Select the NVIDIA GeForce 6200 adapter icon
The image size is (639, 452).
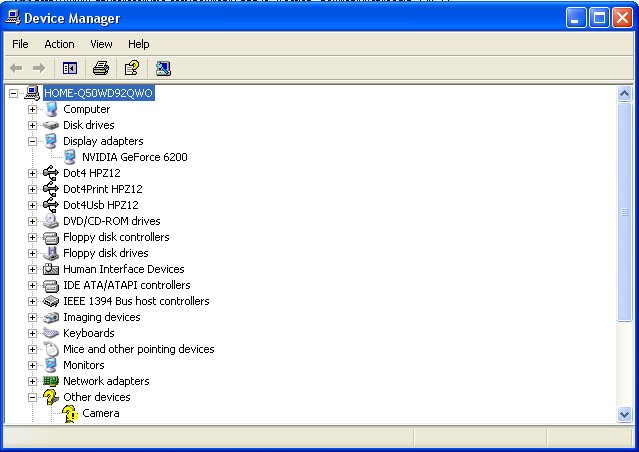tap(70, 157)
